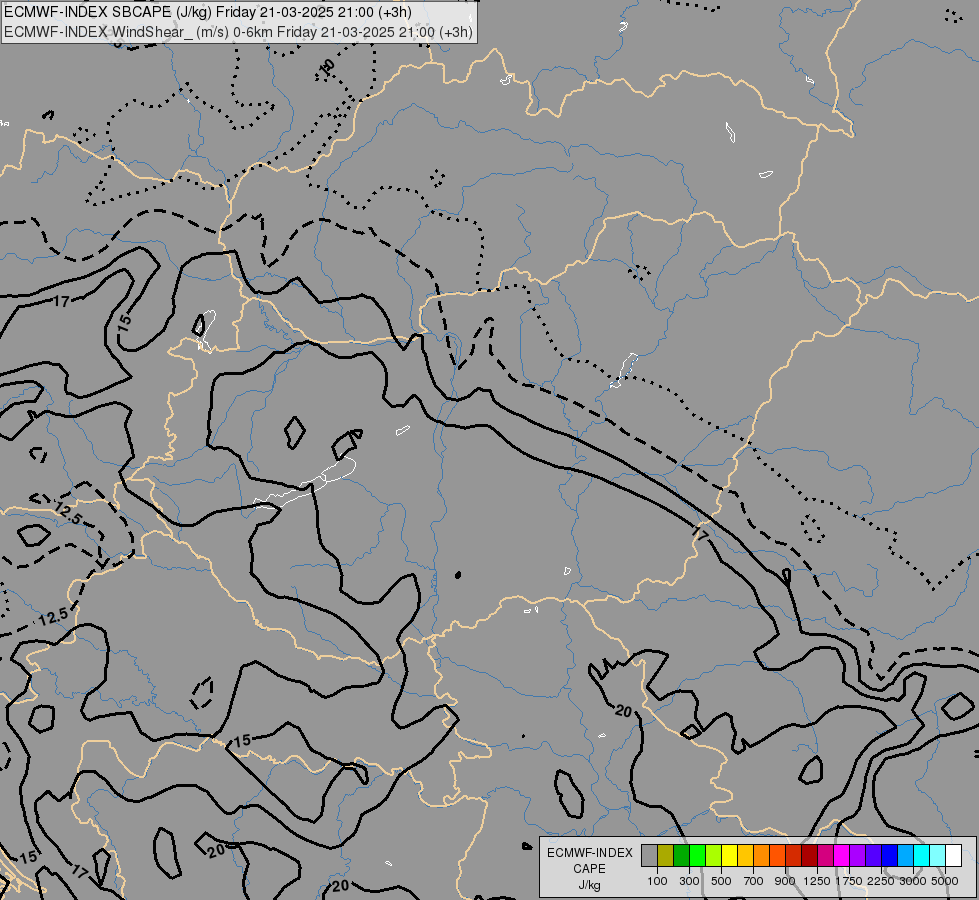
Task: Click the 10 dotted contour label
Action: coord(327,66)
